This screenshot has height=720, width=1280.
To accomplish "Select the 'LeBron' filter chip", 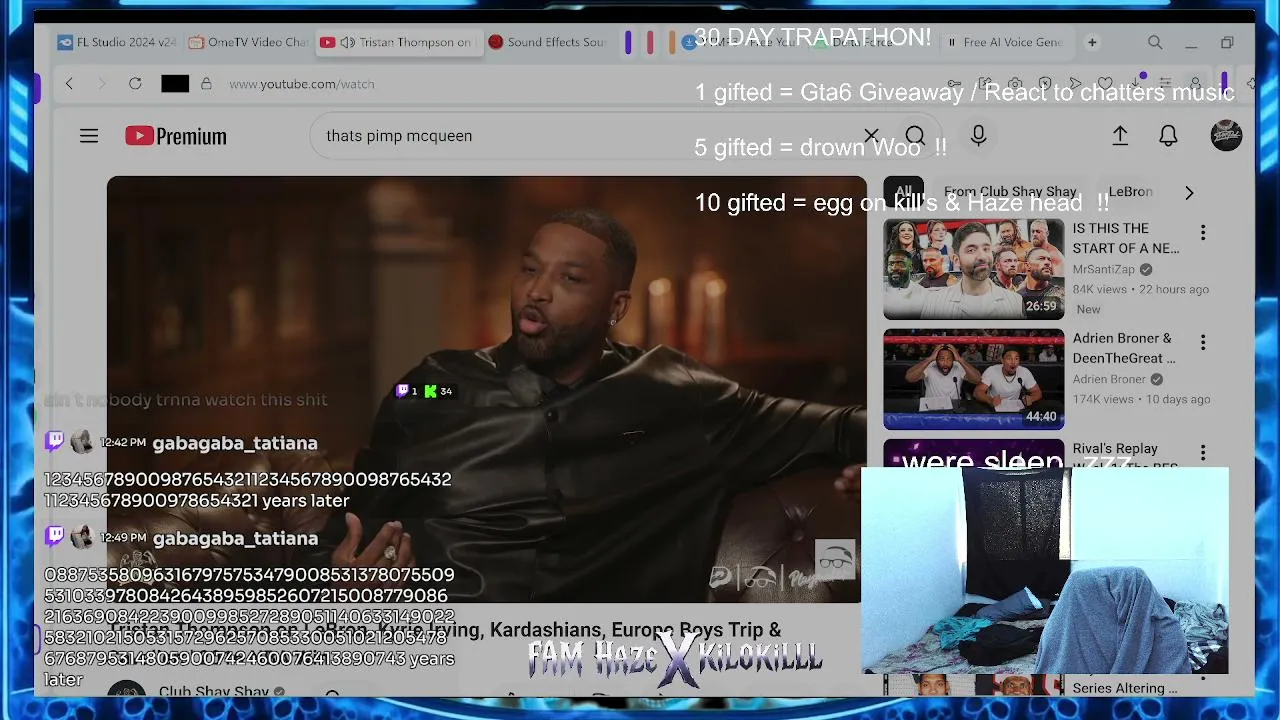I will [x=1130, y=191].
